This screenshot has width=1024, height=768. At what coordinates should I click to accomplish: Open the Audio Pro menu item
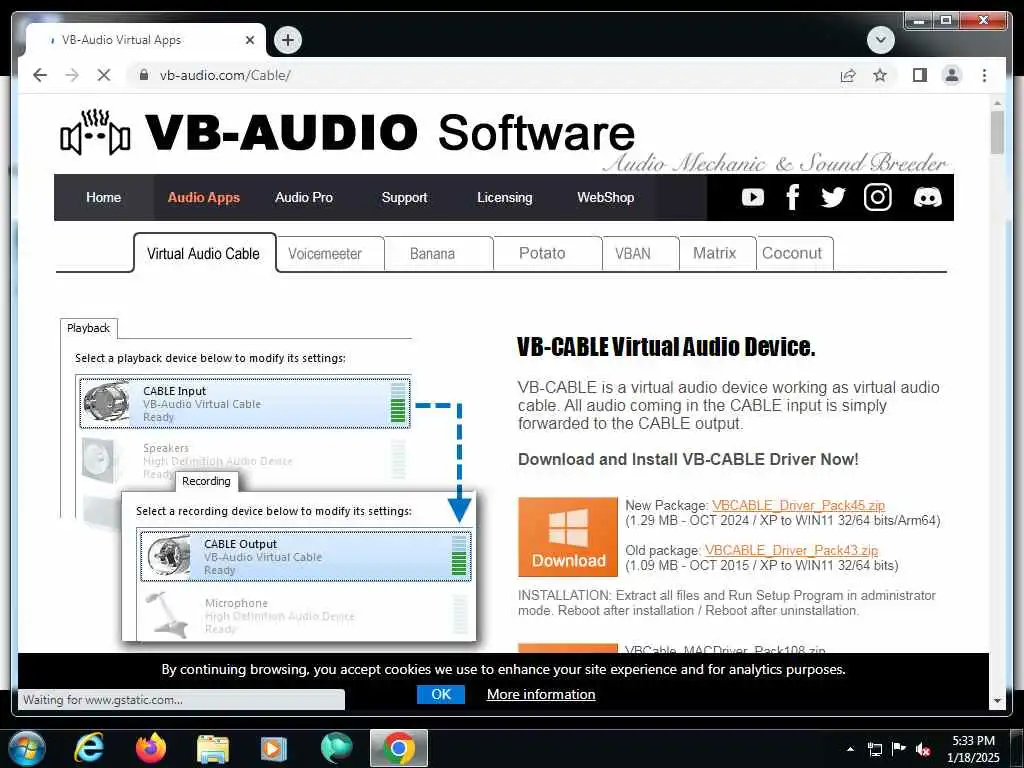click(304, 197)
